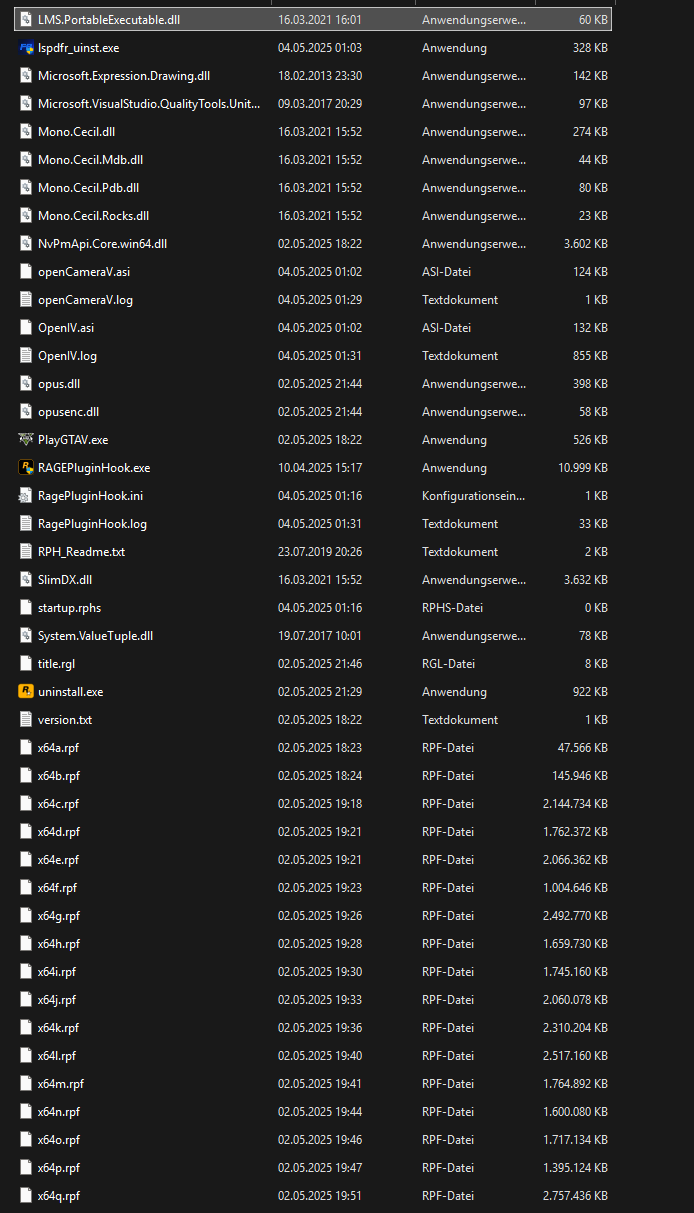Click the Mono.Cecil.dll file icon
The image size is (694, 1213).
click(x=26, y=132)
